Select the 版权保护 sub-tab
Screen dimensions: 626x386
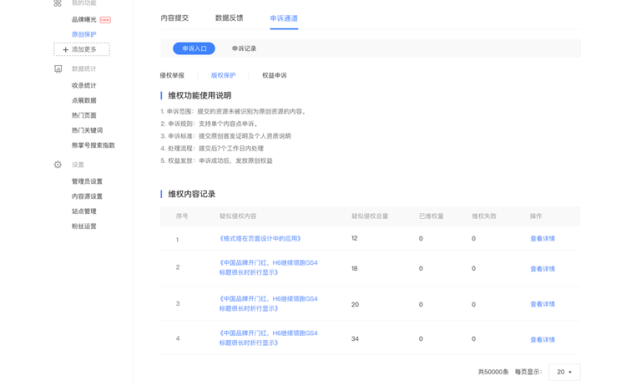coord(223,75)
